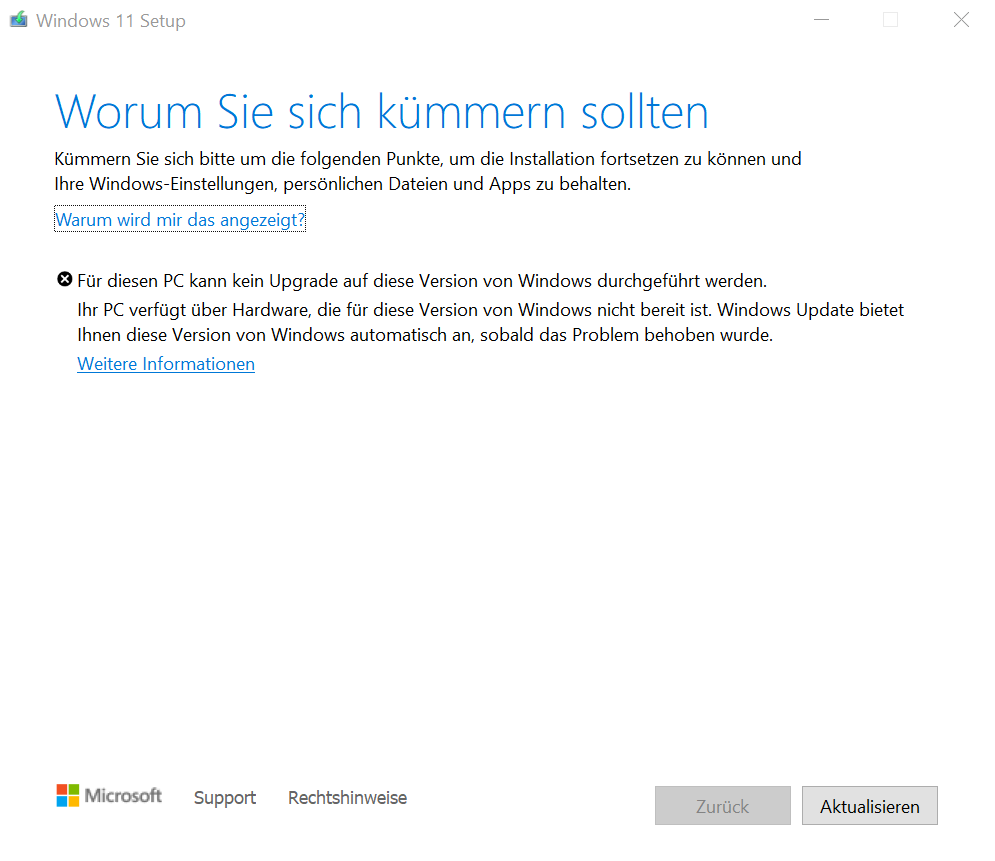Click the Windows 11 Setup title icon

point(19,20)
